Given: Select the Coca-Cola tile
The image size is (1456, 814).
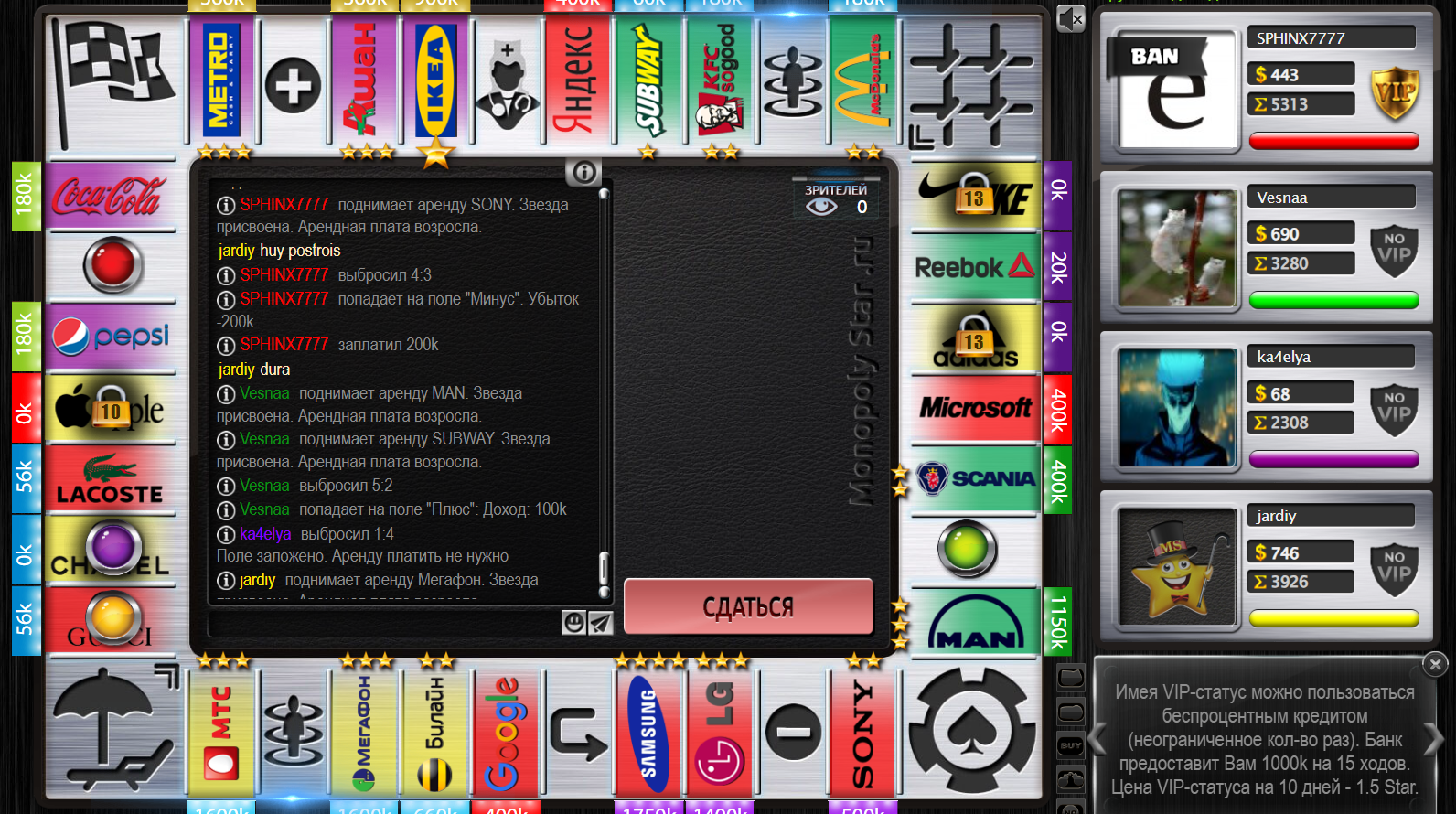Looking at the screenshot, I should [x=111, y=196].
